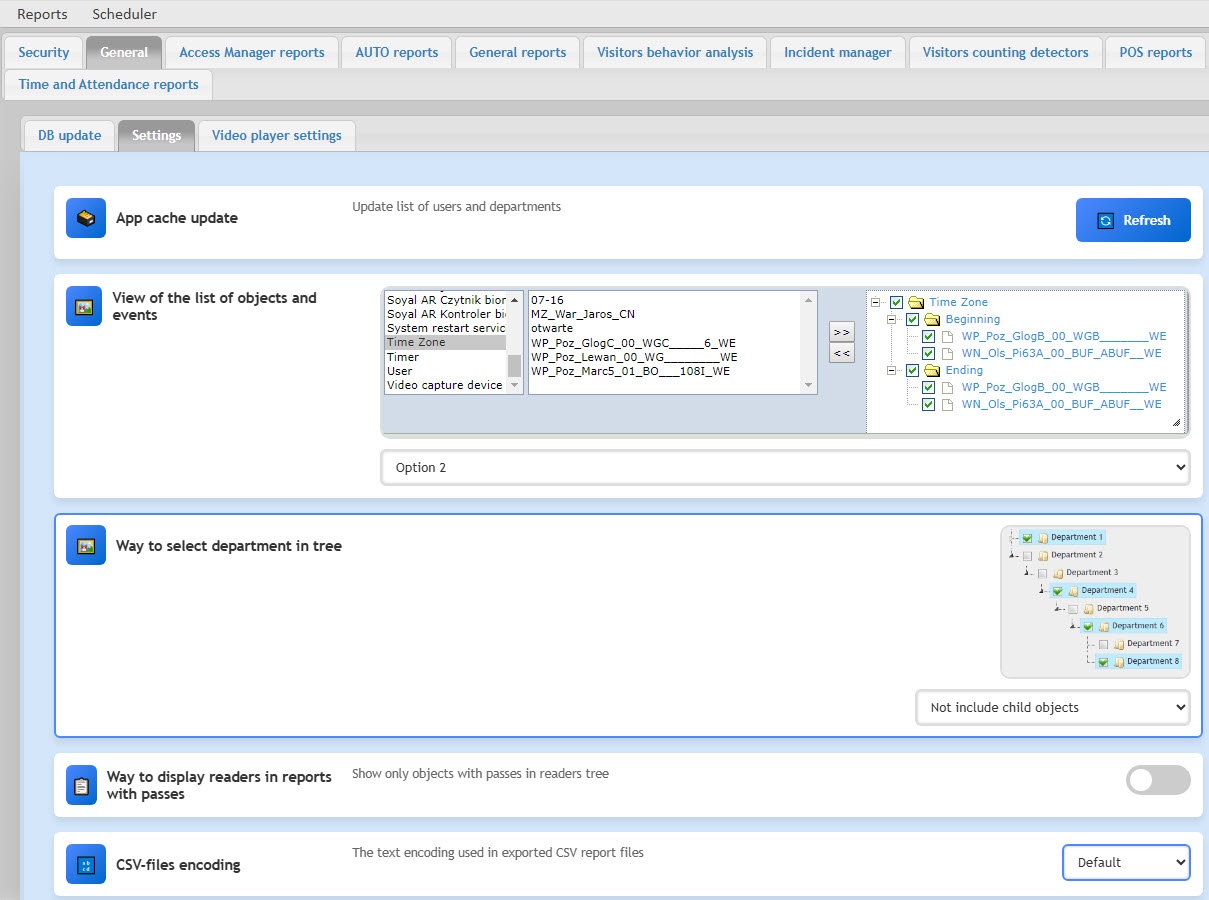The width and height of the screenshot is (1209, 900).
Task: Toggle show only objects with passes switch
Action: (x=1158, y=780)
